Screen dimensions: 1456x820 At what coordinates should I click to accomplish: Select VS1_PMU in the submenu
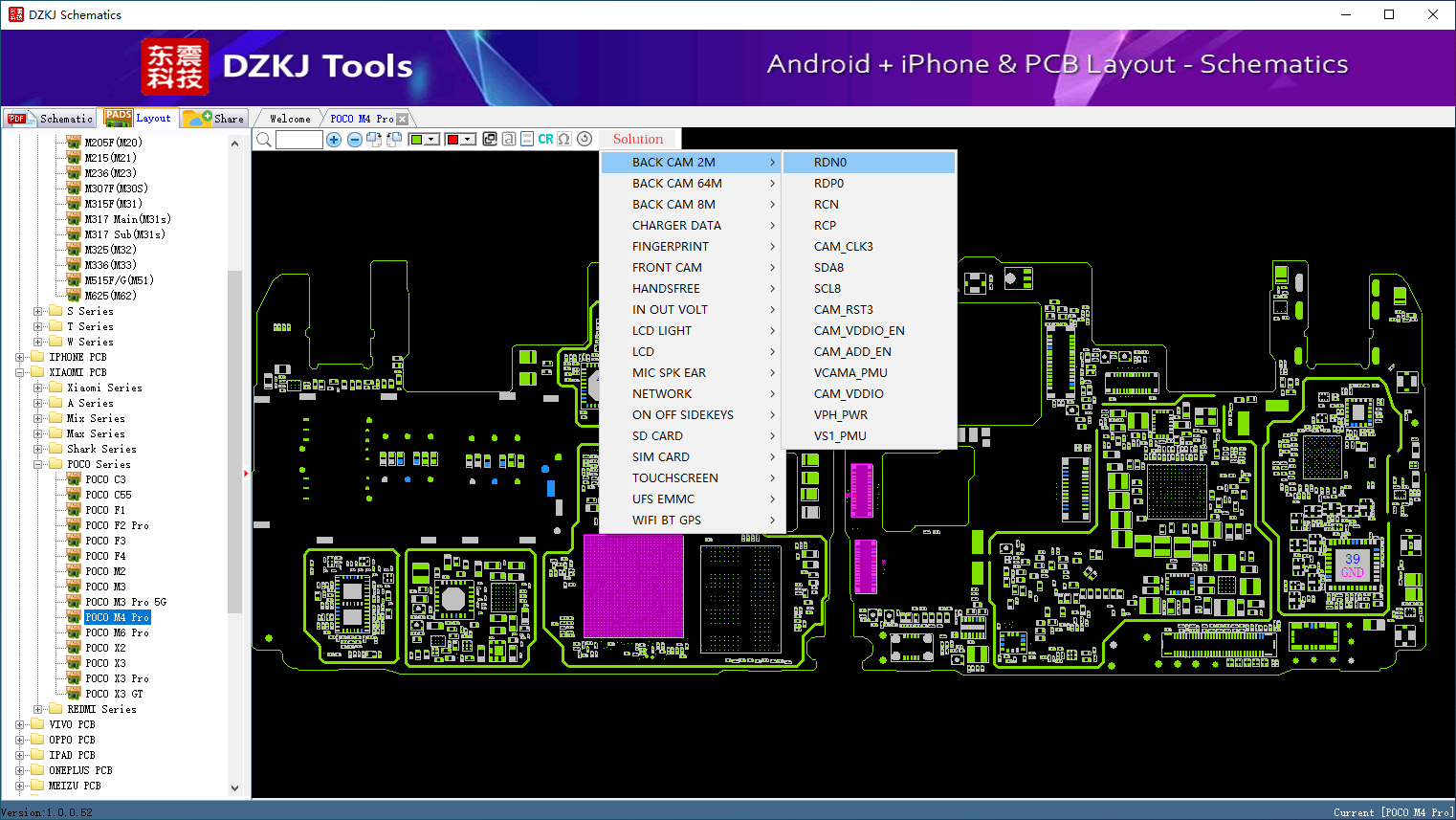[x=869, y=436]
